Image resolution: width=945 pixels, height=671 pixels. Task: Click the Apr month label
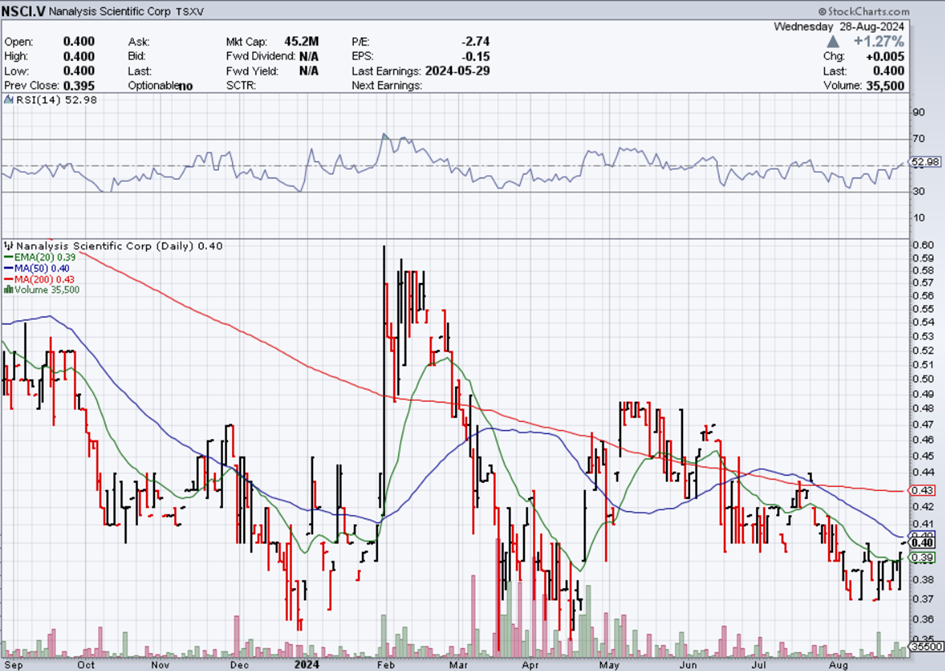[x=530, y=665]
